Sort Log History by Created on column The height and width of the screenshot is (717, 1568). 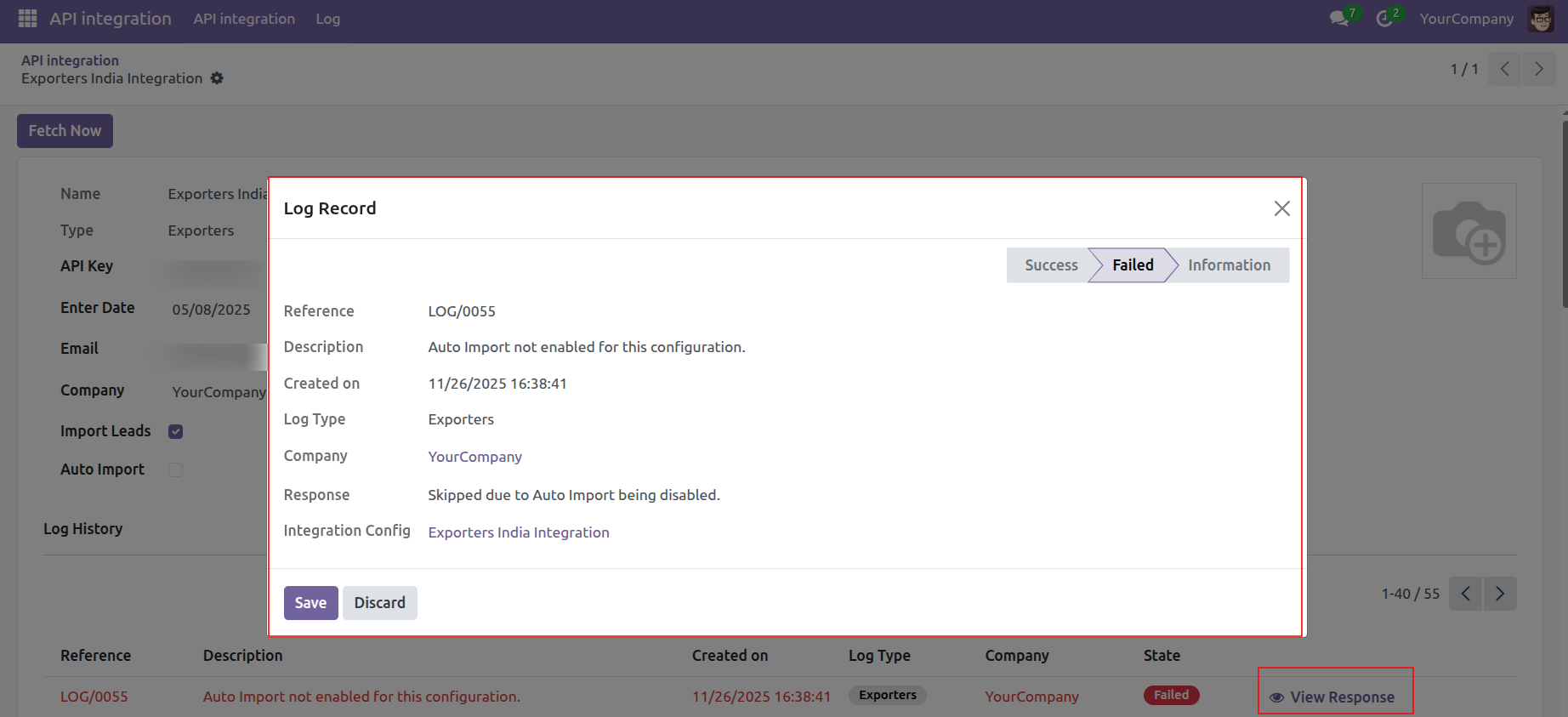(x=730, y=656)
